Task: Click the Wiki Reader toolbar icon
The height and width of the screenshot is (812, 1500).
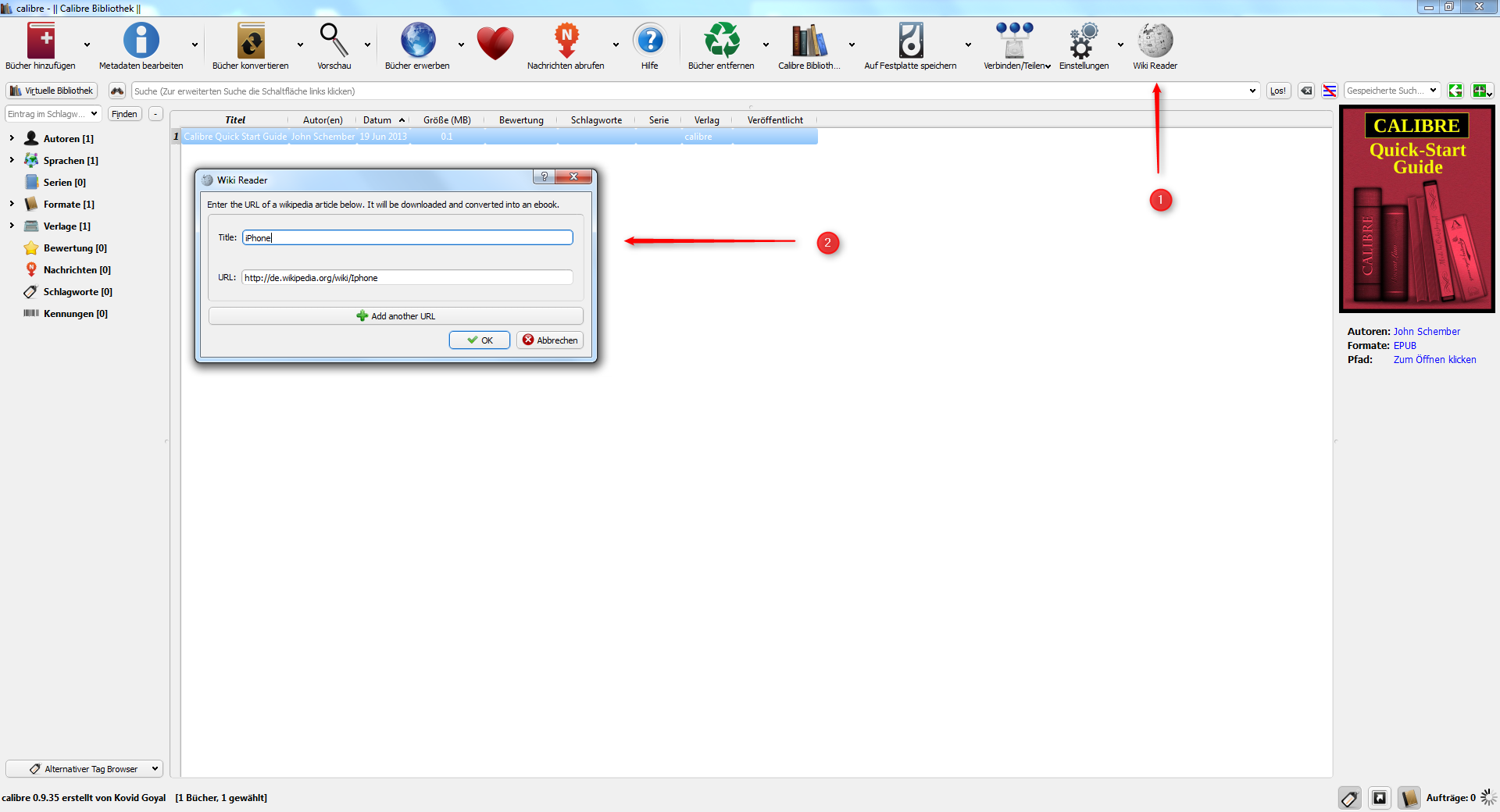Action: (1155, 41)
